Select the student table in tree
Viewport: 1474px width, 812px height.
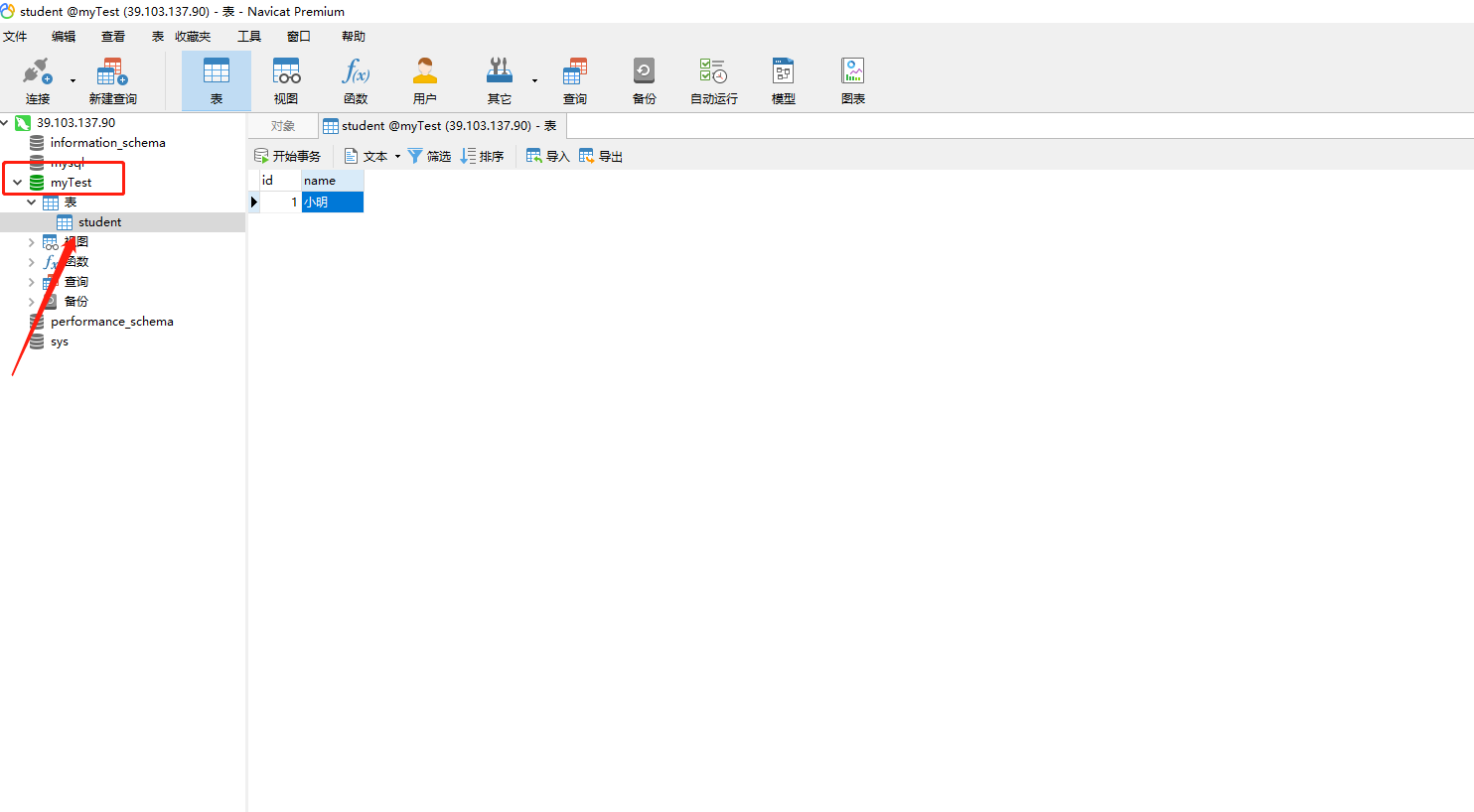pyautogui.click(x=99, y=222)
